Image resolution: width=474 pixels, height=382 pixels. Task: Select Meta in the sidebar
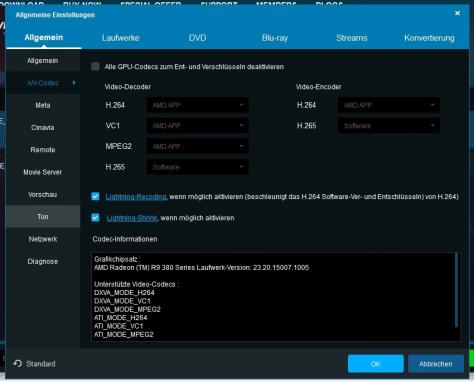43,105
